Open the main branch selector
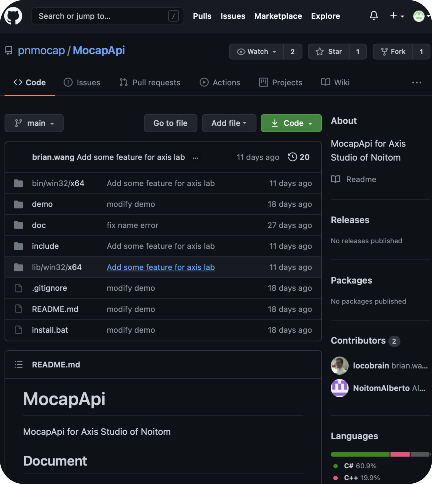The image size is (432, 484). [34, 123]
